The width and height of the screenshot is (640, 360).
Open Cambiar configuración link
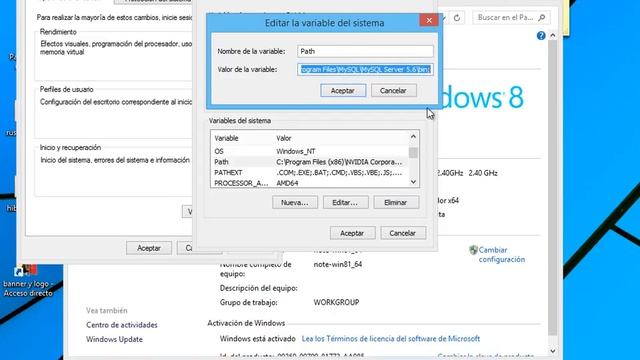point(502,254)
